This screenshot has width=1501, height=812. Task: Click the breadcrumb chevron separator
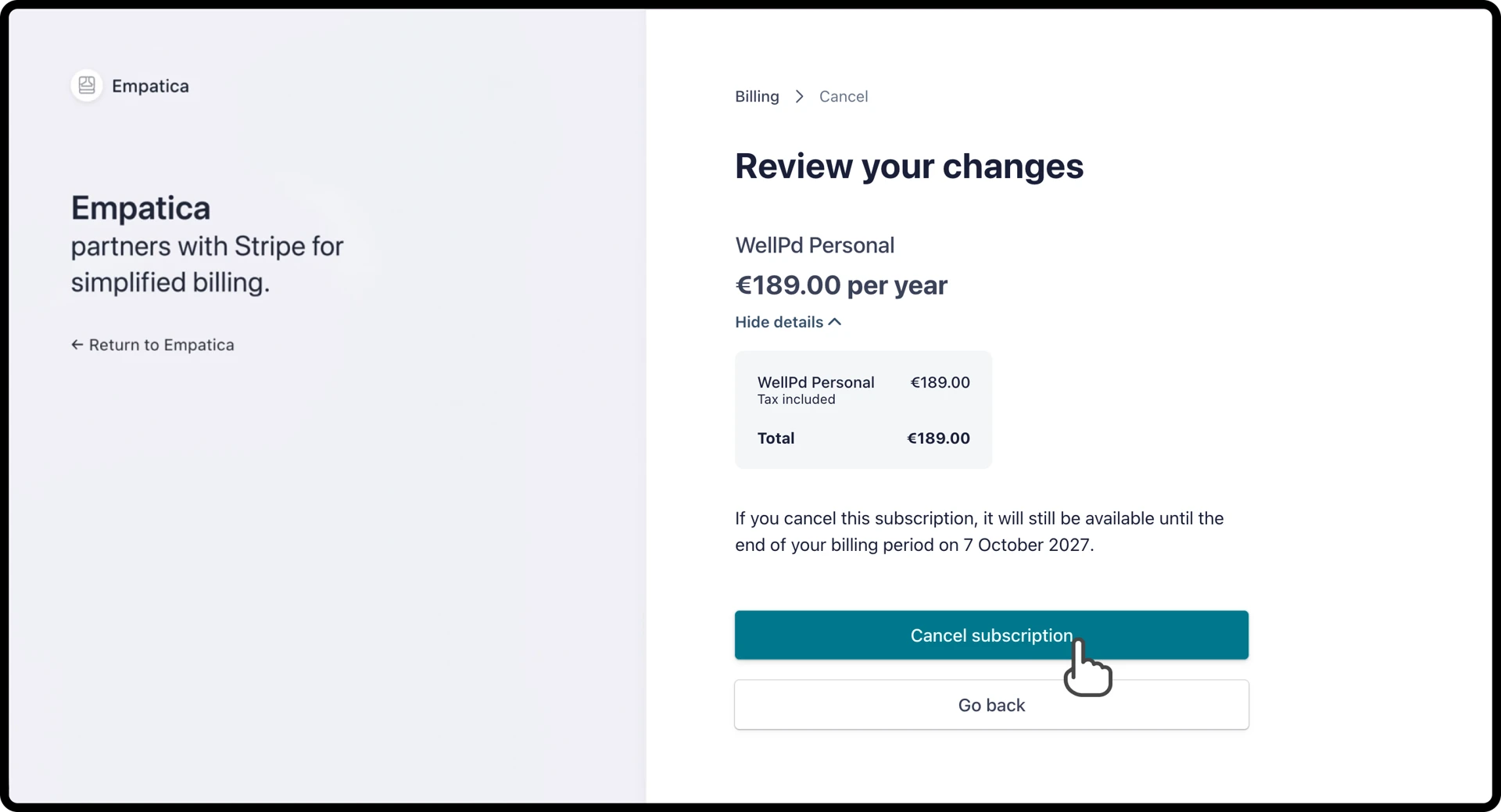[x=799, y=96]
